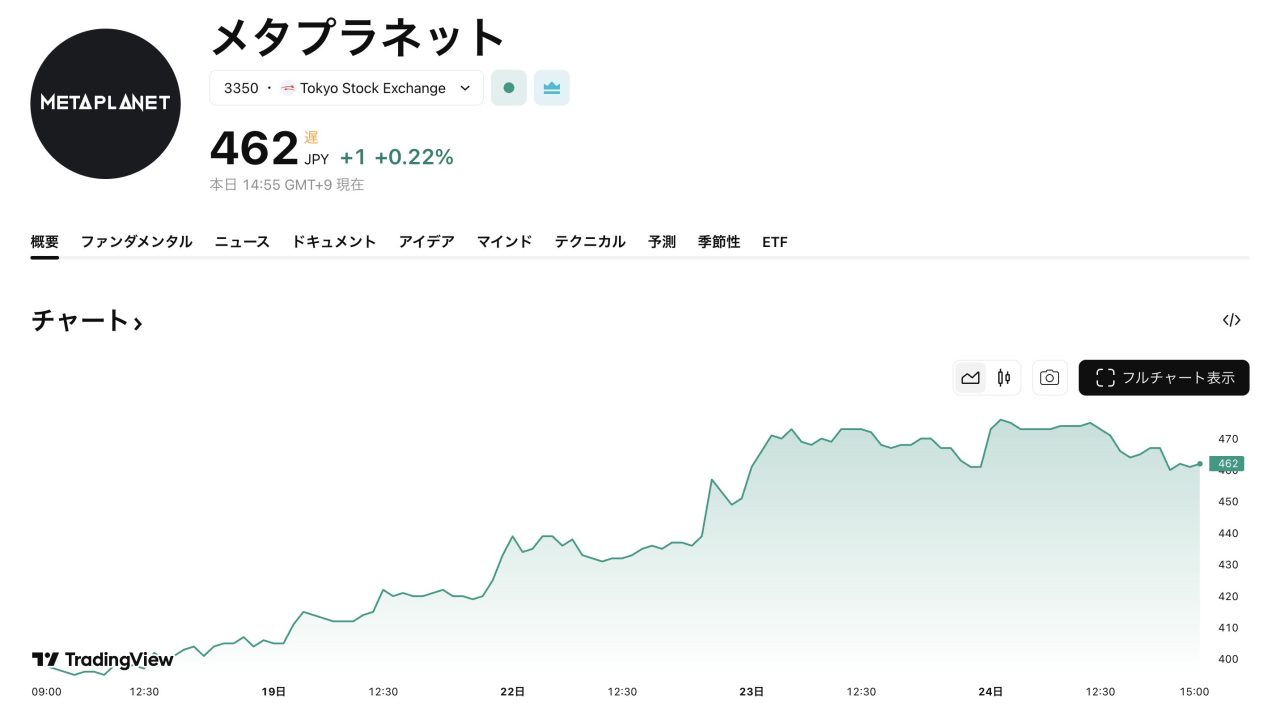Switch to the ニュース tab

pyautogui.click(x=242, y=242)
